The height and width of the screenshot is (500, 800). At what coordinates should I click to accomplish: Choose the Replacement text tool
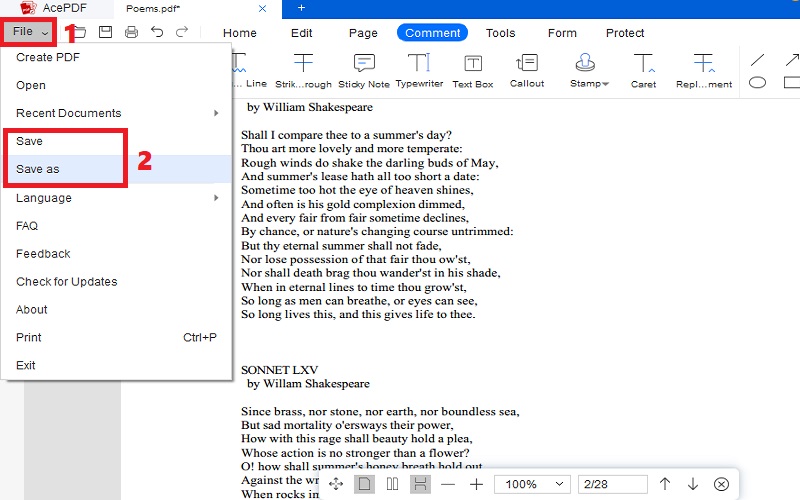tap(704, 71)
